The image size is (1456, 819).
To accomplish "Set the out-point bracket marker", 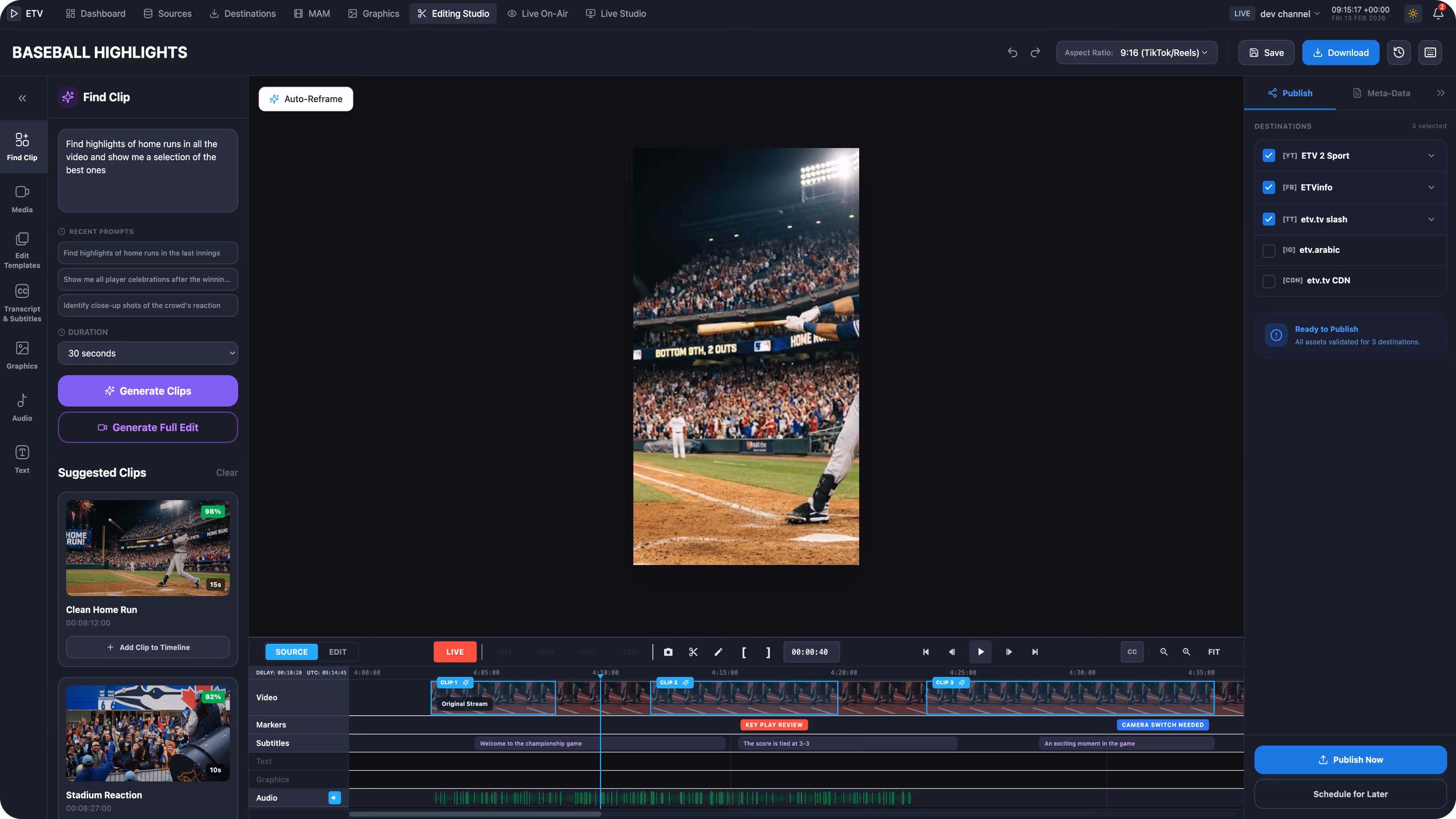I will 768,652.
